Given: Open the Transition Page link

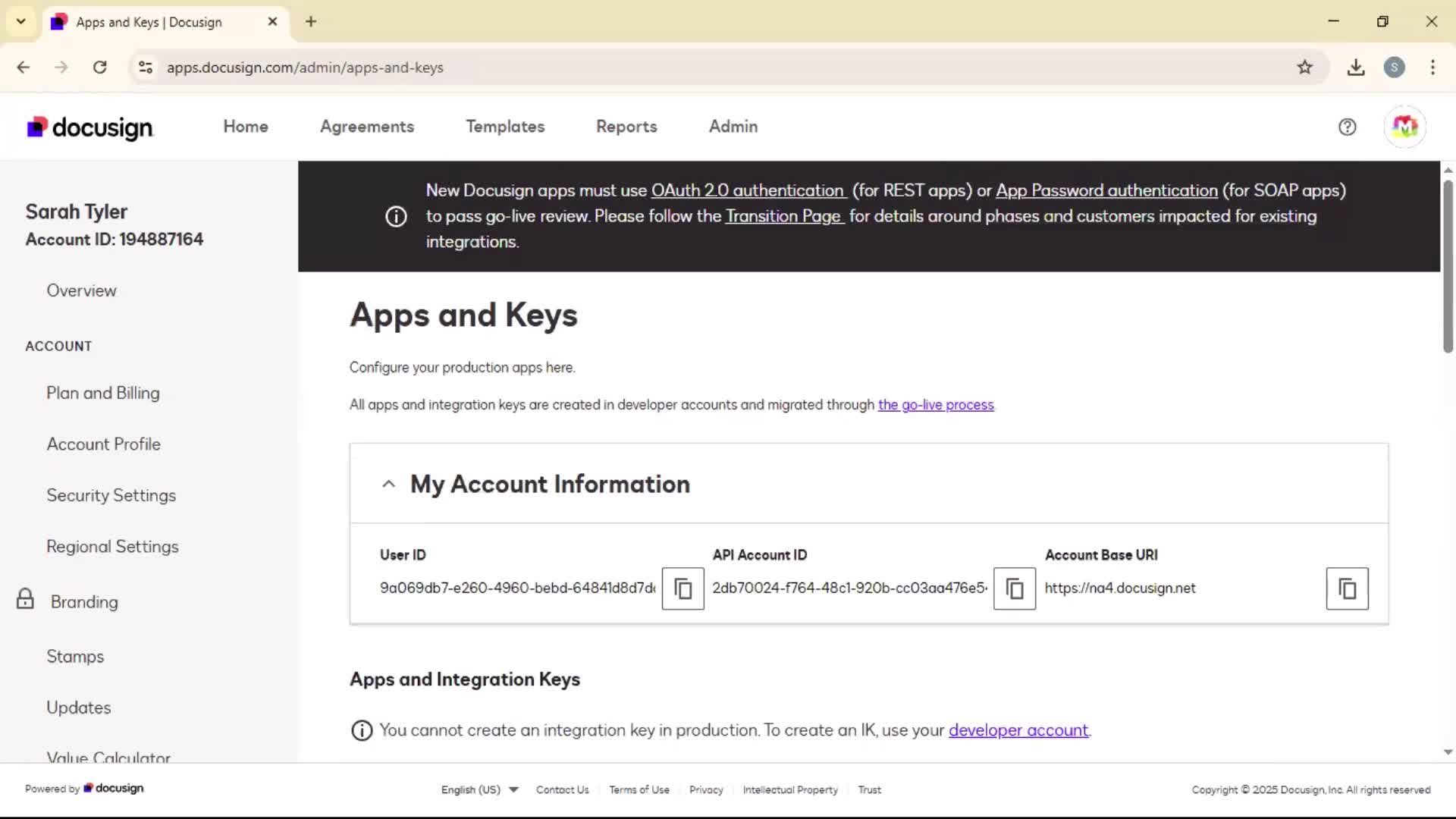Looking at the screenshot, I should [784, 216].
